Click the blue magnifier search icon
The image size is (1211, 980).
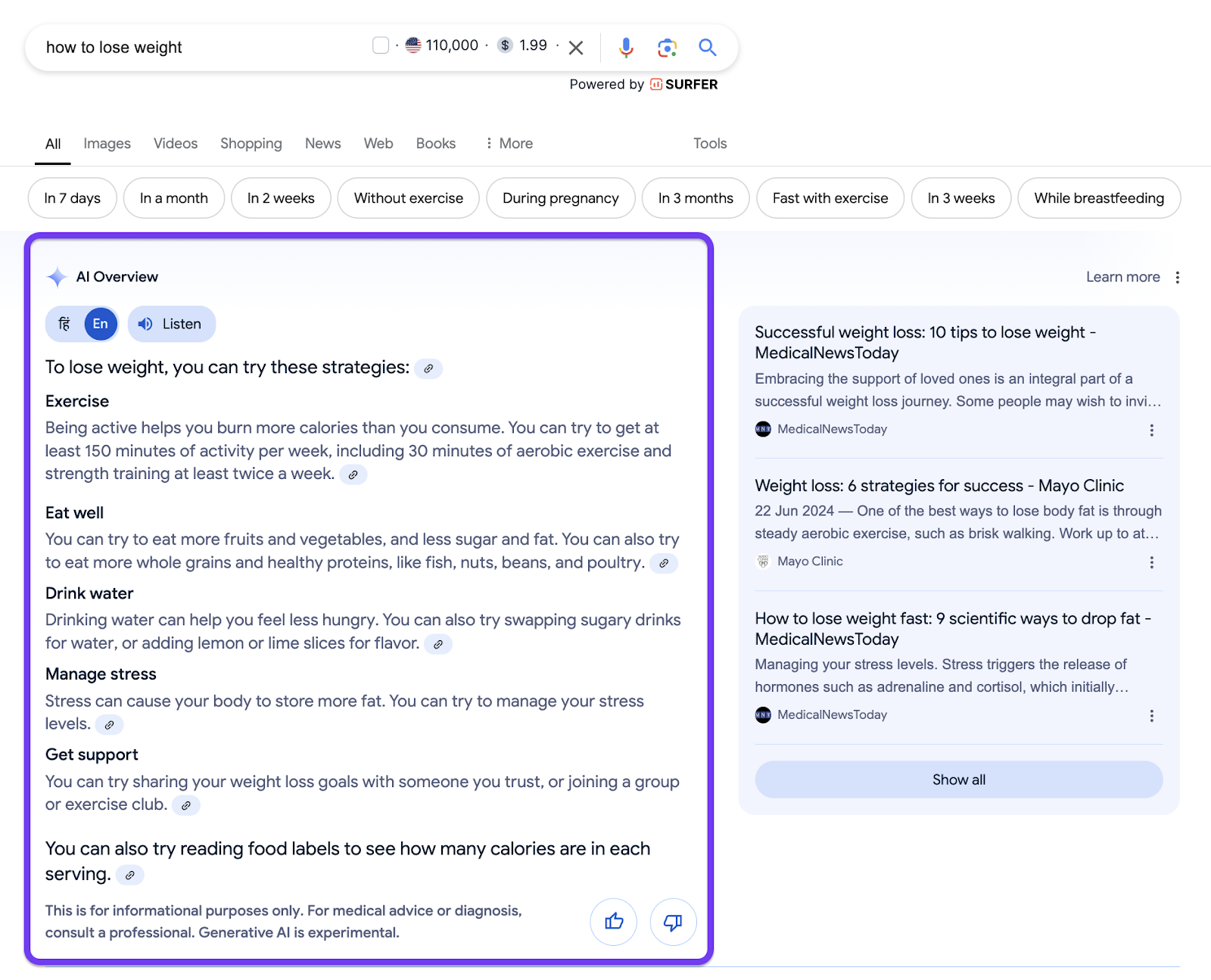pos(708,48)
